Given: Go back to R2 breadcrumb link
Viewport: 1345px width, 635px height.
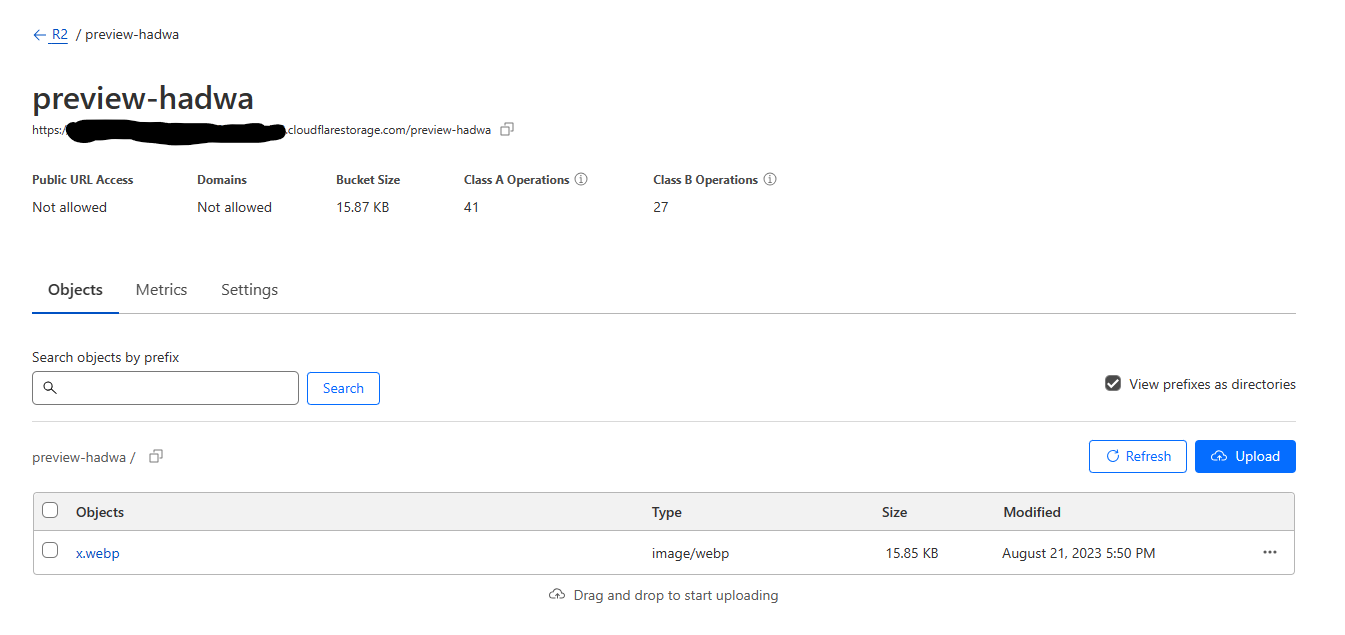Looking at the screenshot, I should click(60, 35).
